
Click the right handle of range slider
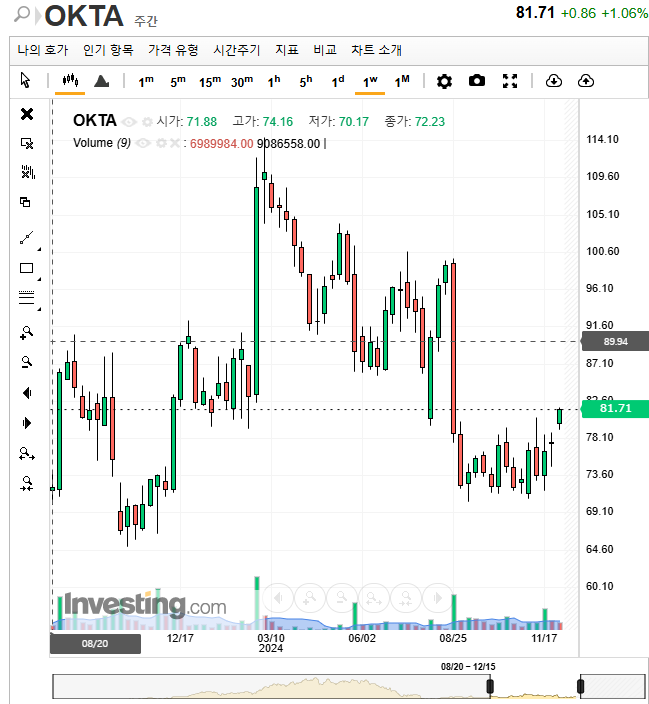(x=580, y=686)
